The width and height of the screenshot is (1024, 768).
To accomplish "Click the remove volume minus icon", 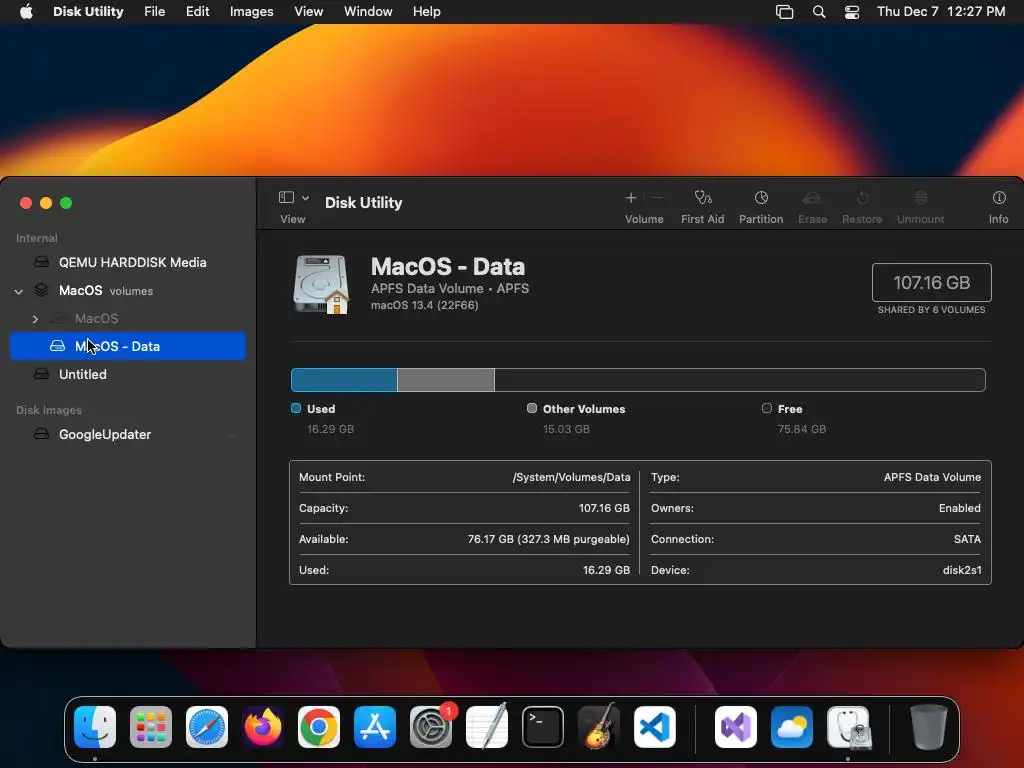I will click(658, 197).
